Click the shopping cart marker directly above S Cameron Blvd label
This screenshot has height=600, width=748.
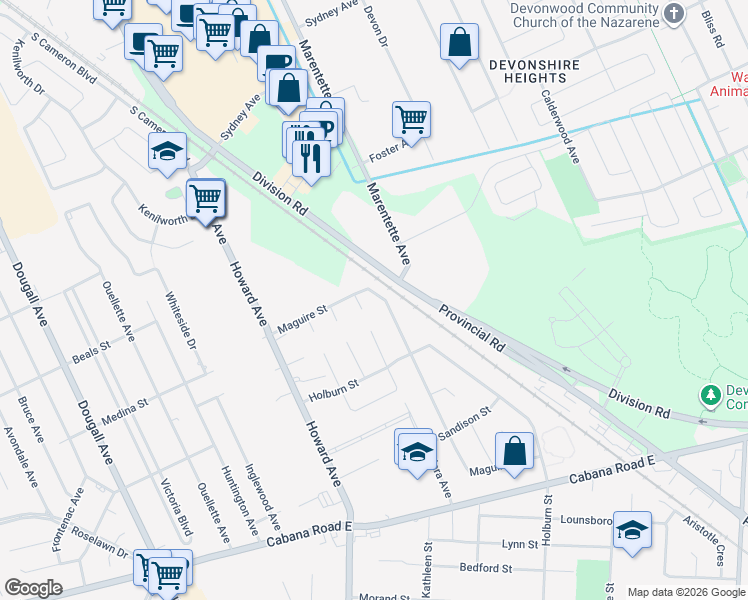pyautogui.click(x=164, y=54)
